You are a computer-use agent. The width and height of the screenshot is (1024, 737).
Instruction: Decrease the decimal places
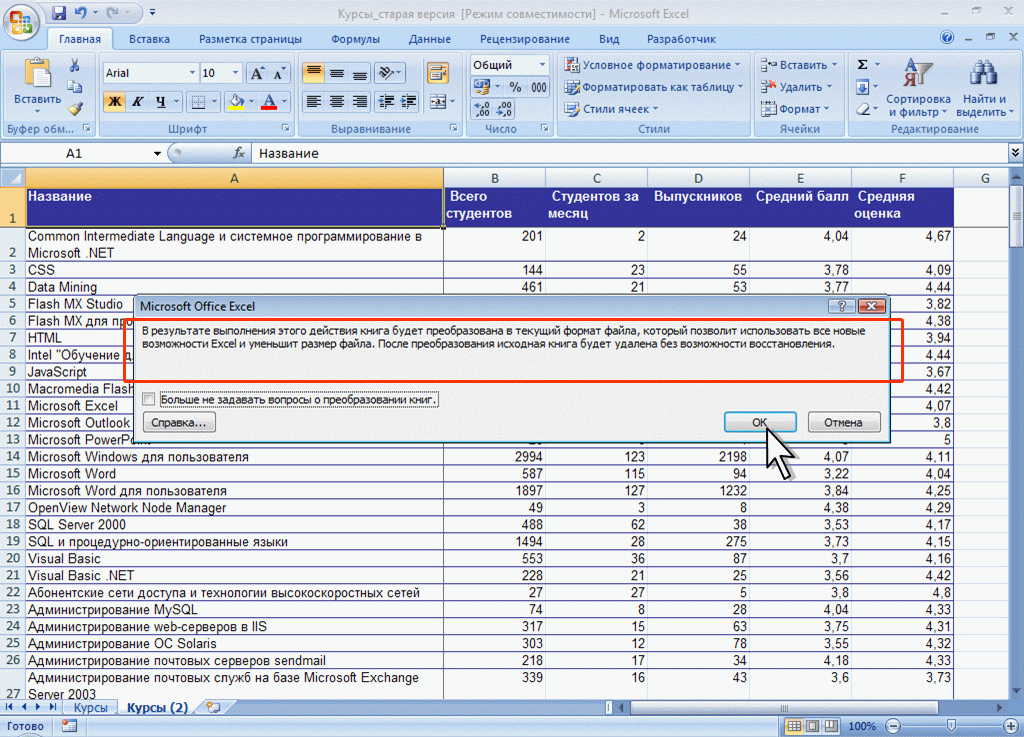504,109
